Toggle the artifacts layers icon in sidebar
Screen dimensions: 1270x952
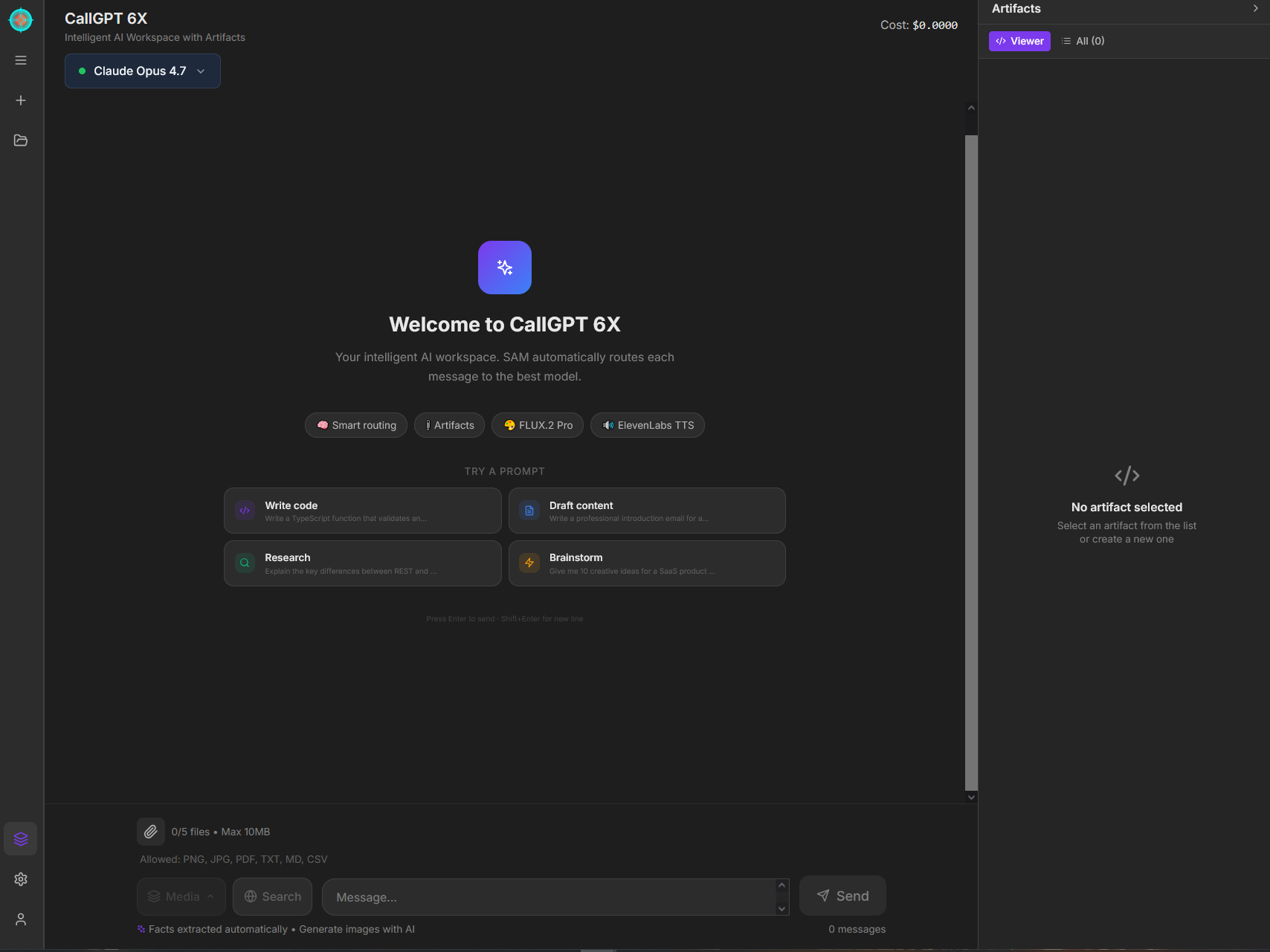point(21,839)
